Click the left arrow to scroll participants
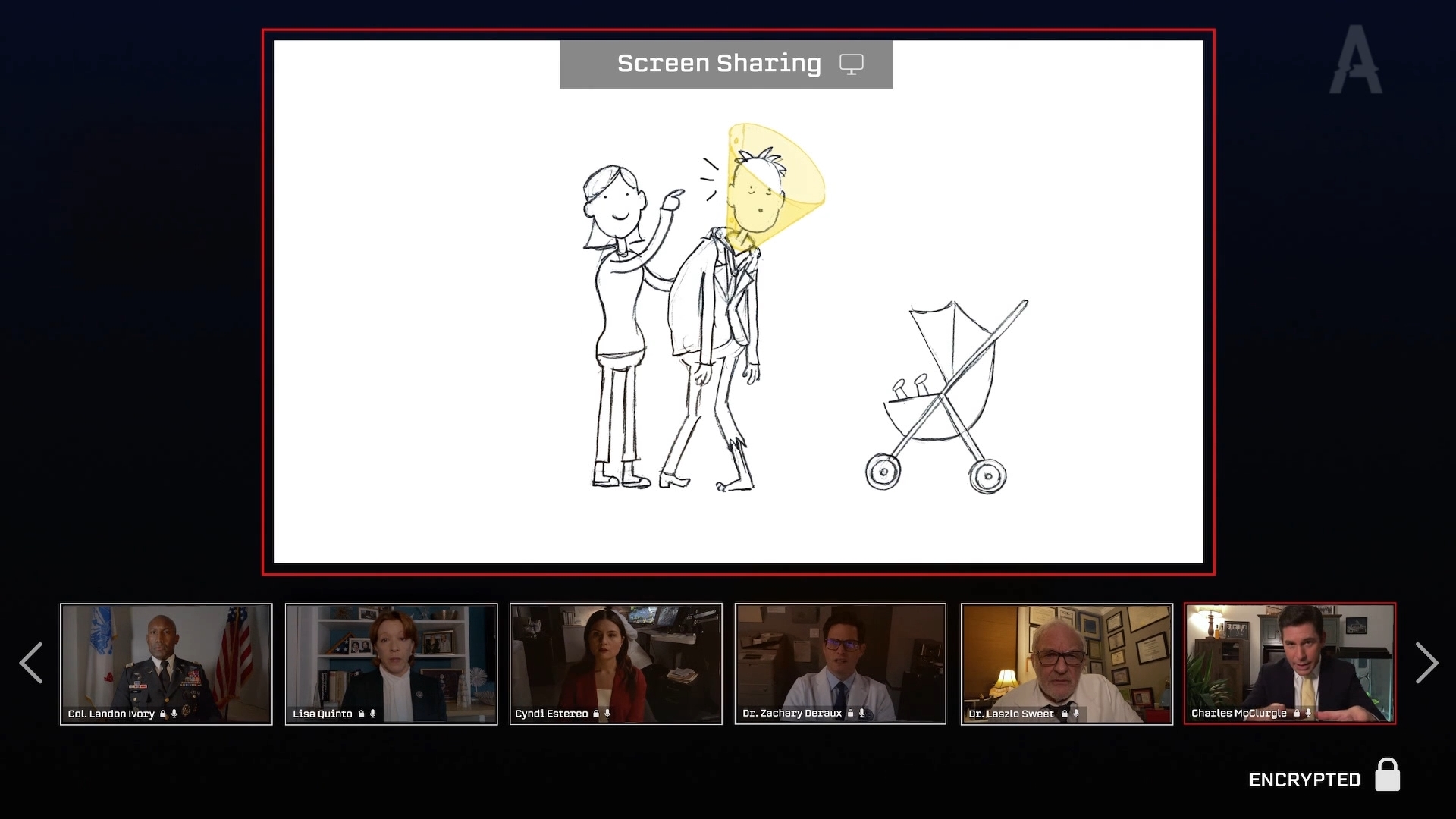This screenshot has width=1456, height=819. click(x=31, y=664)
